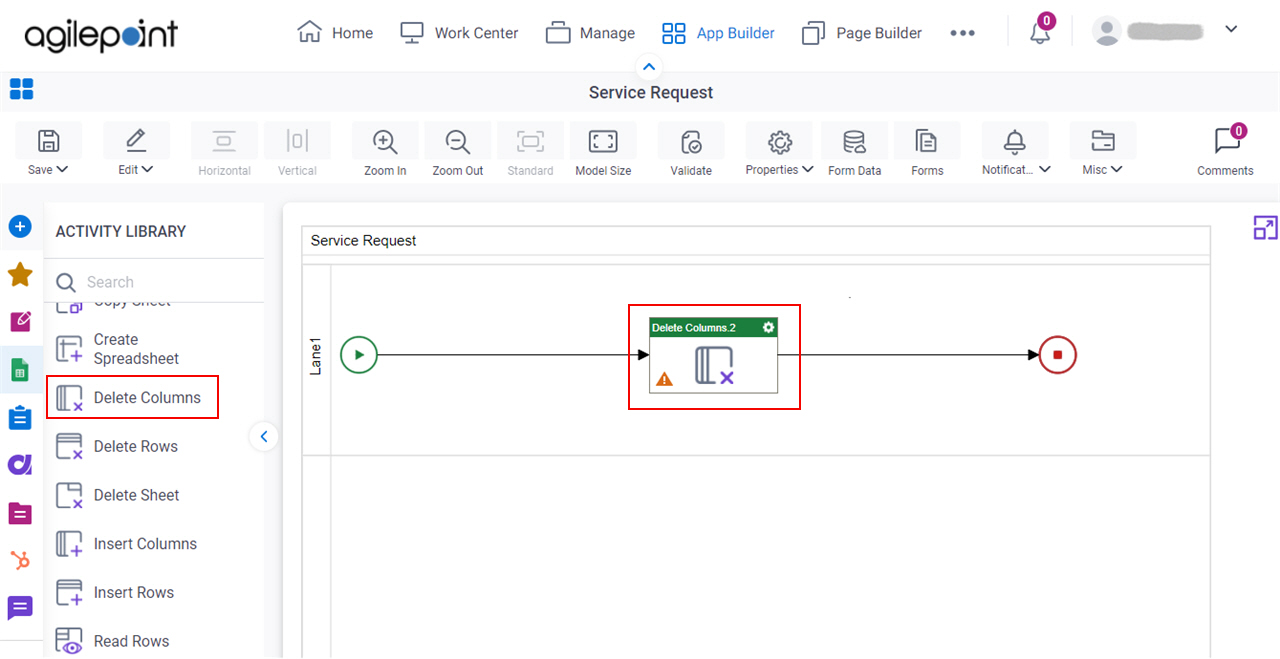The image size is (1280, 659).
Task: Click the red end event node
Action: (1057, 354)
